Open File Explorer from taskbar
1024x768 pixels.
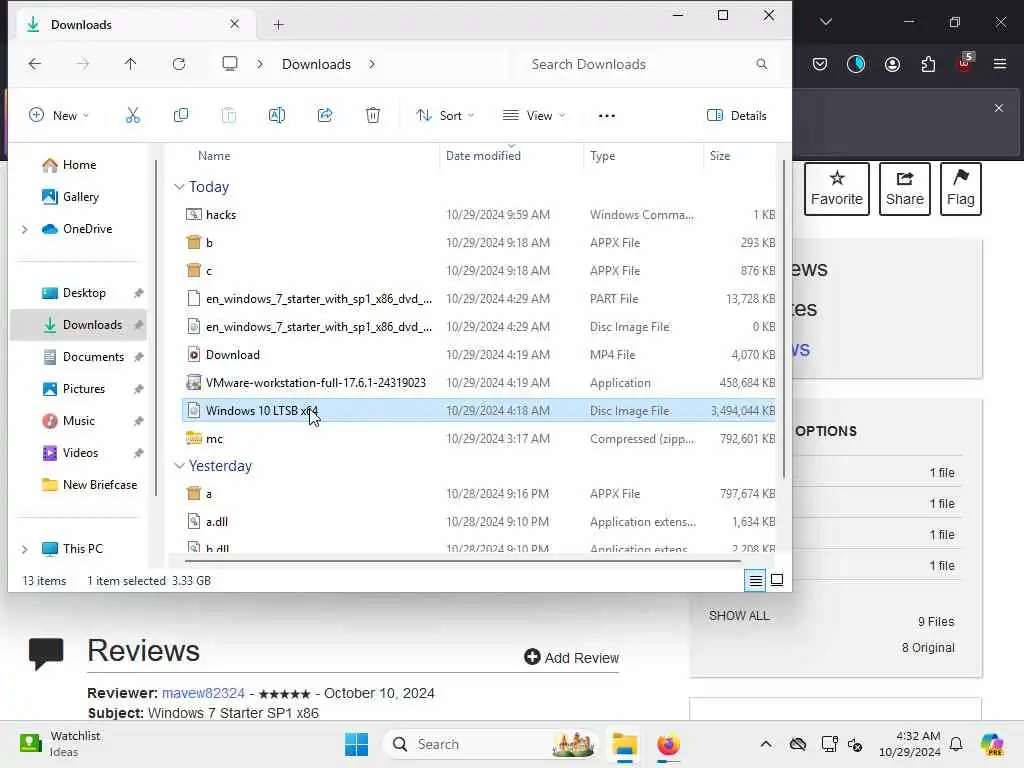pos(624,744)
